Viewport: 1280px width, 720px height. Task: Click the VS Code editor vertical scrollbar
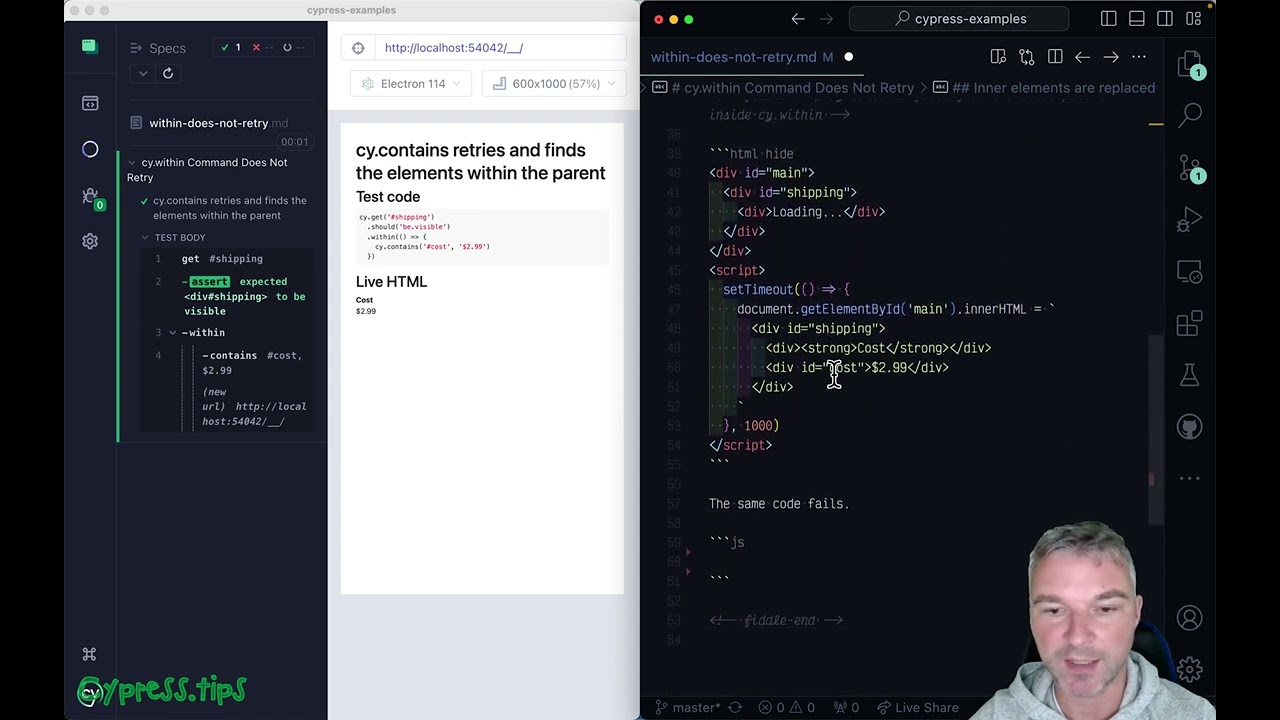pos(1155,430)
